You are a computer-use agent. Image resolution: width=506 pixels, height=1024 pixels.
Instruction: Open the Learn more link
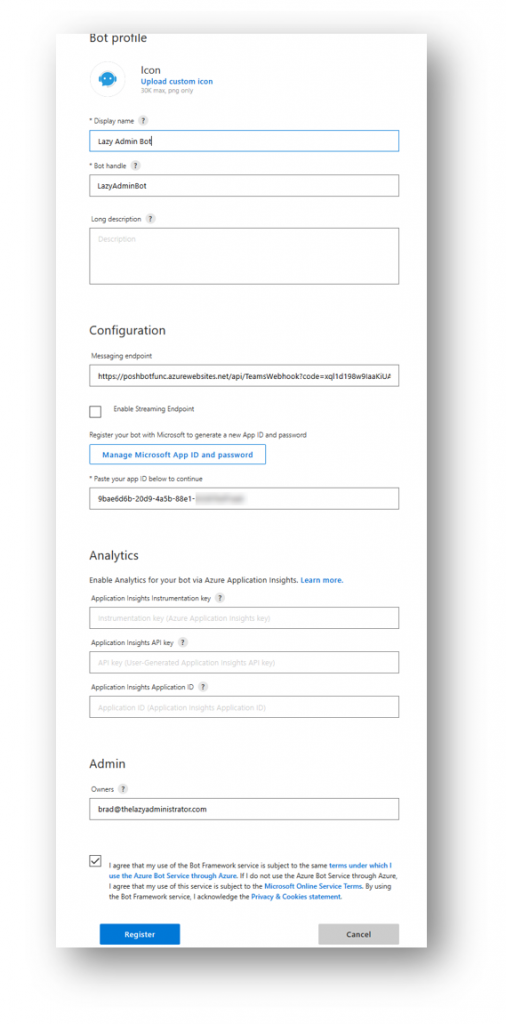click(x=322, y=580)
